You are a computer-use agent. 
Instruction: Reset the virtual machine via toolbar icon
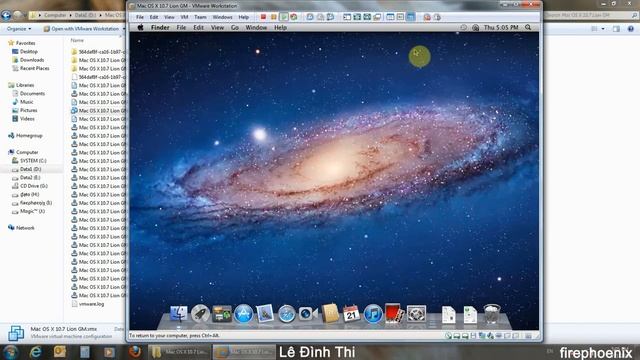(x=293, y=17)
